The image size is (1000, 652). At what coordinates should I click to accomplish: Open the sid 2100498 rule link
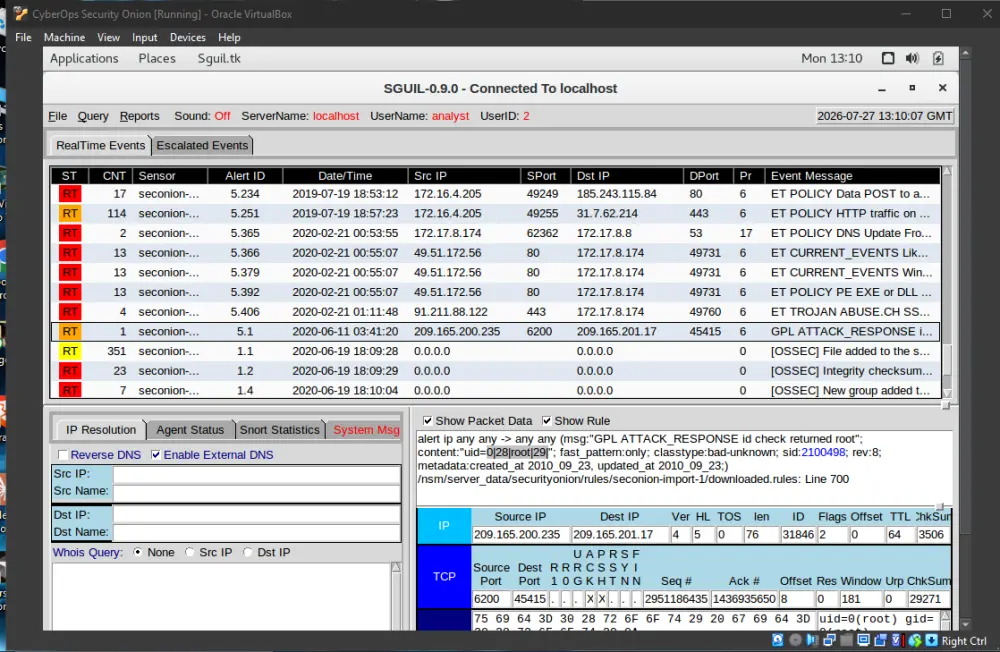click(x=823, y=452)
